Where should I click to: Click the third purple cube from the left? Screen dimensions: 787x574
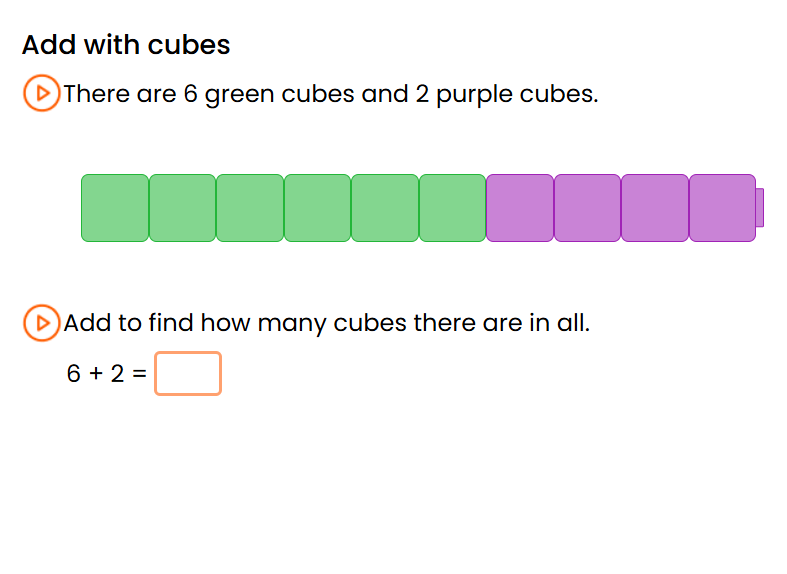pos(655,208)
